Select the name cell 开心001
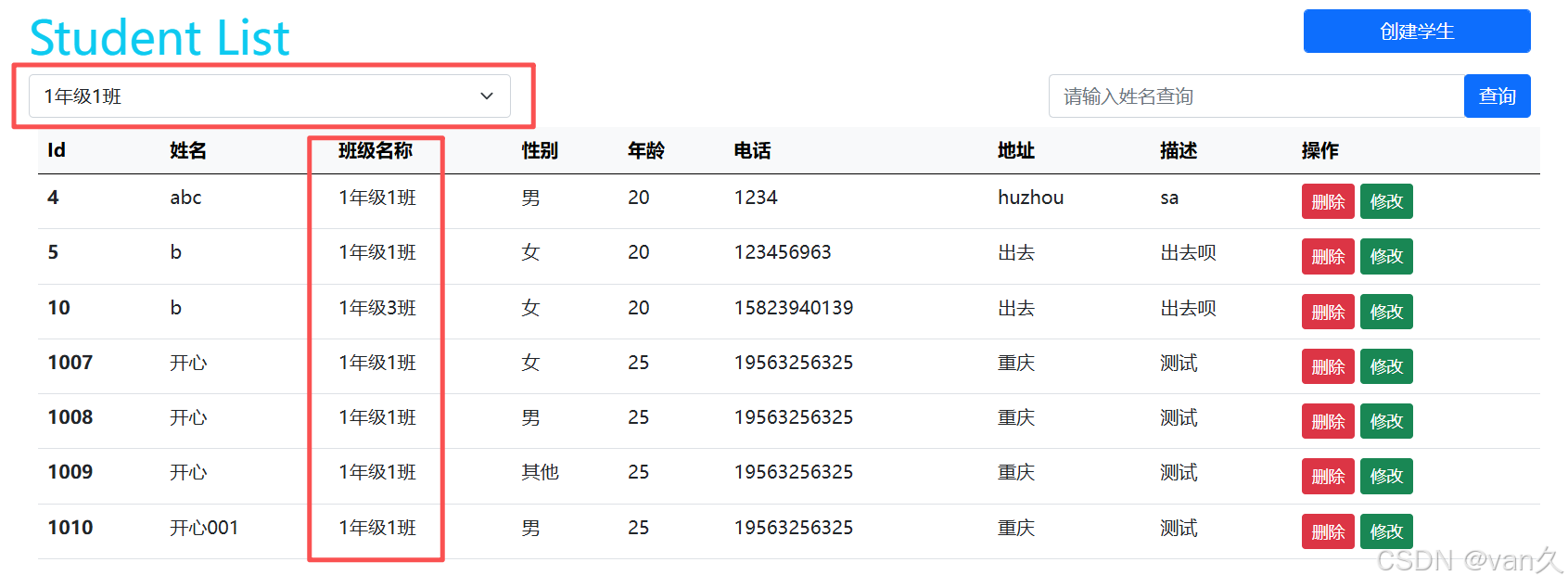Screen dimensions: 1568x588 pyautogui.click(x=204, y=528)
